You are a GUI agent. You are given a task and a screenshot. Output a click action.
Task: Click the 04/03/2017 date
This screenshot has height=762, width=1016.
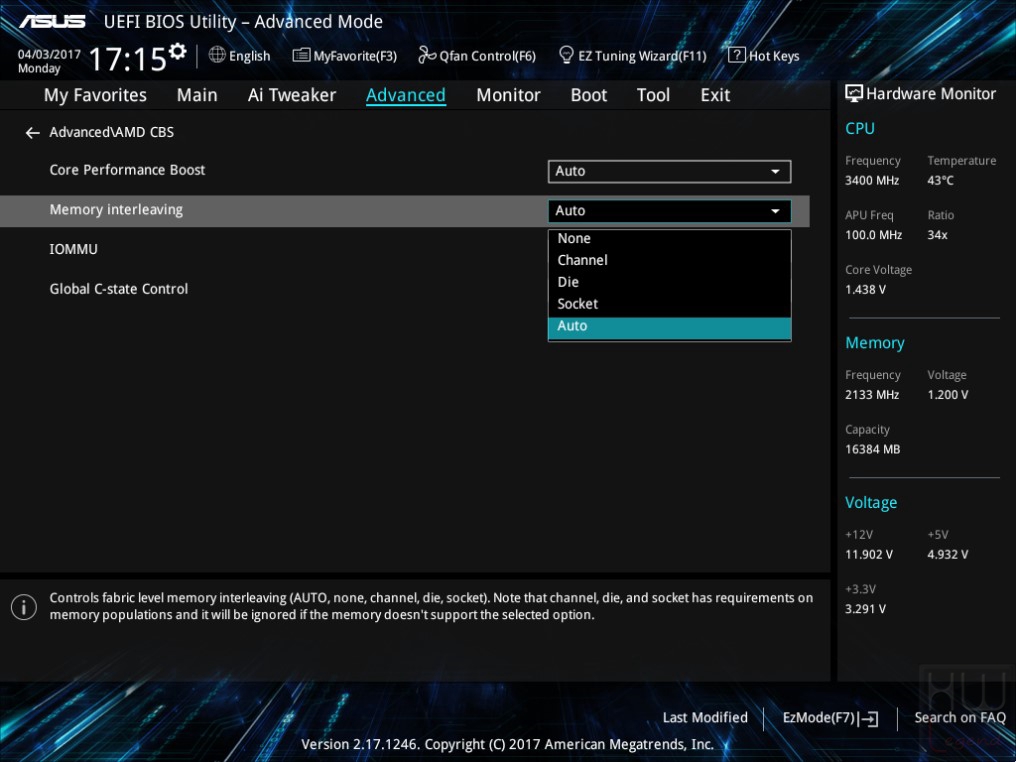[49, 54]
